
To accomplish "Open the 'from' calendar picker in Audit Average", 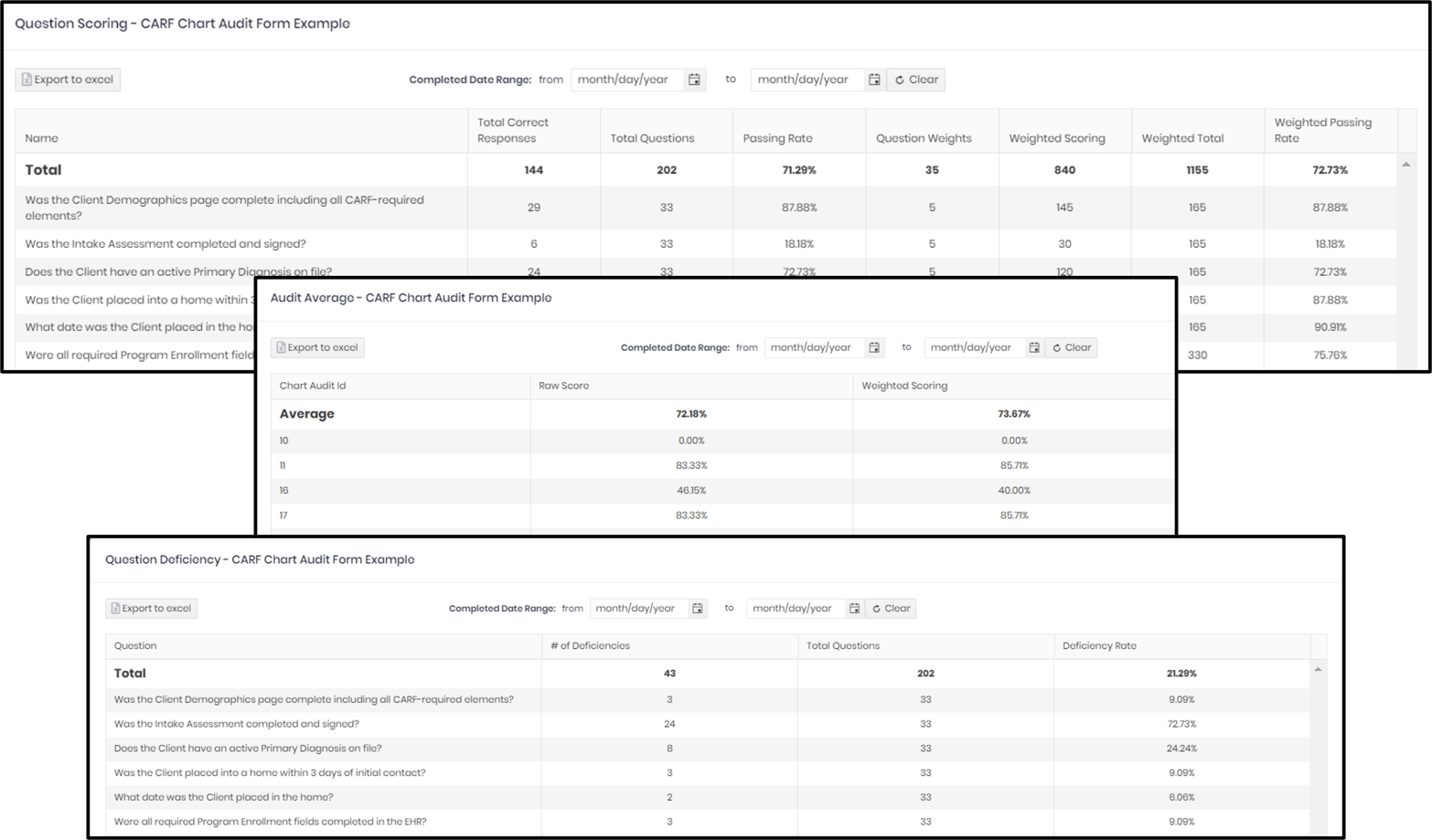I will coord(873,347).
